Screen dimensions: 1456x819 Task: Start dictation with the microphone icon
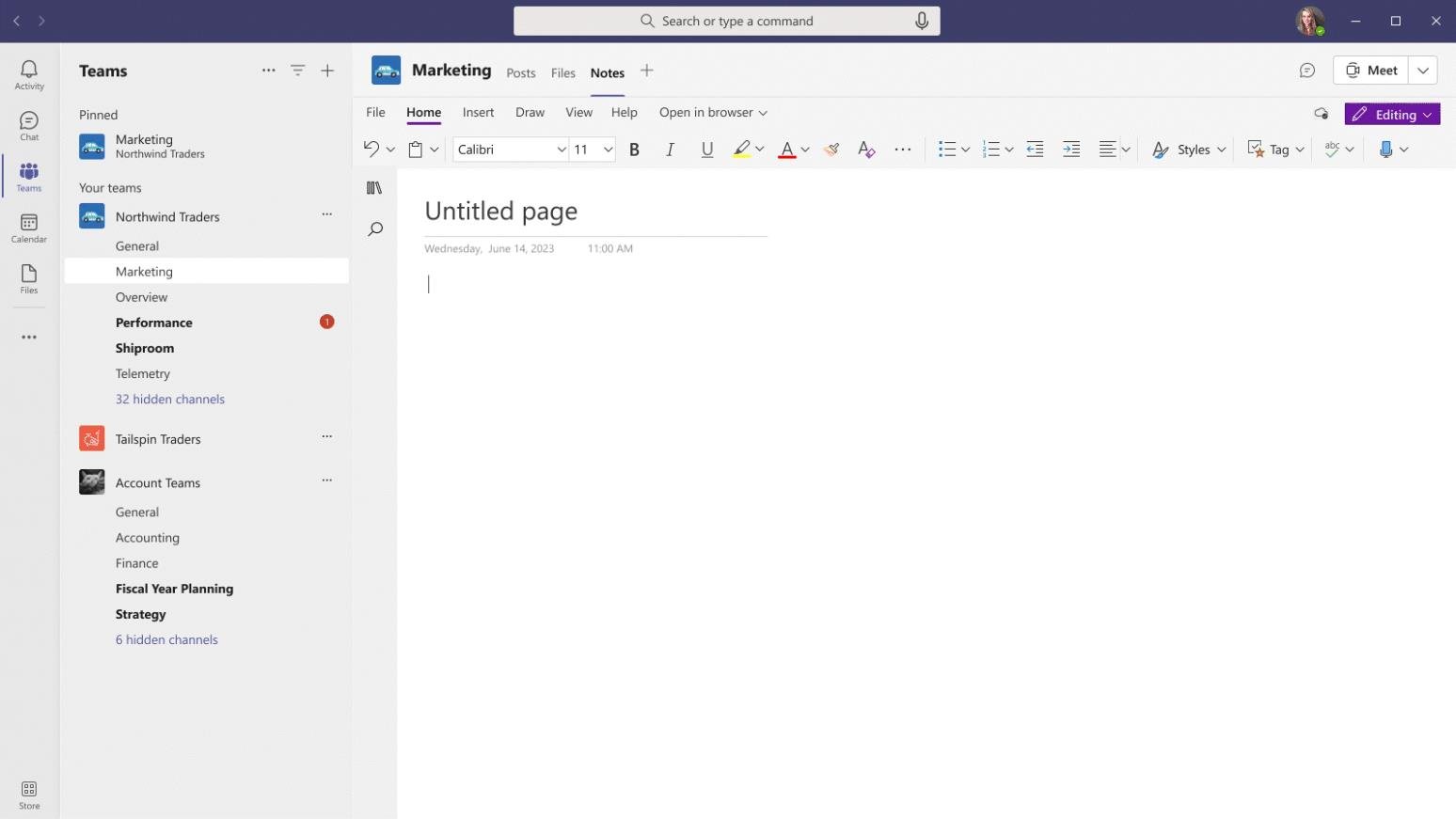[x=1385, y=149]
